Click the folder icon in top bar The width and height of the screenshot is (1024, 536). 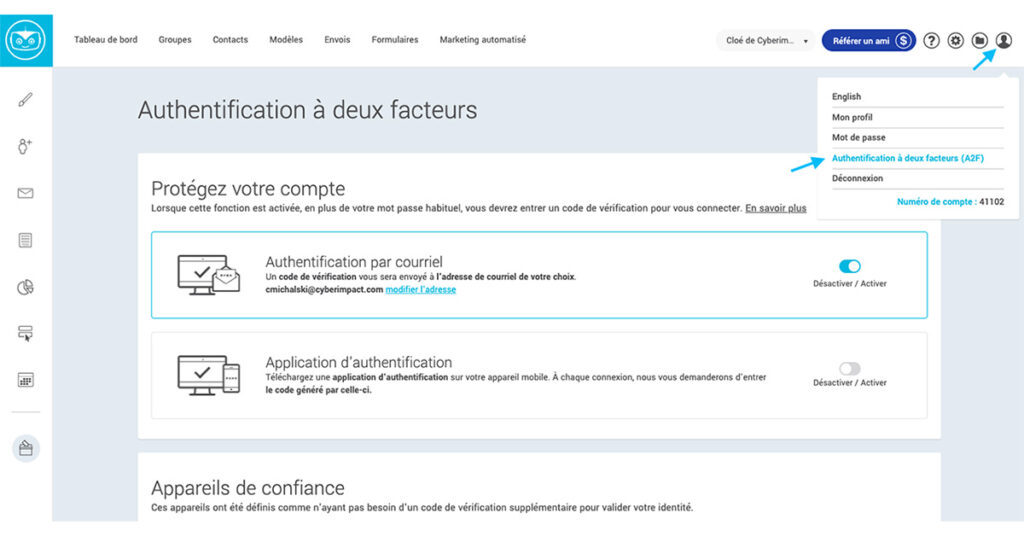(x=980, y=41)
